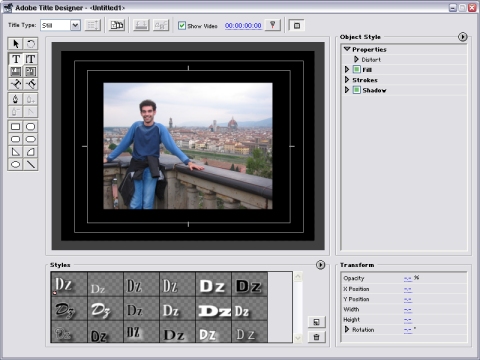480x360 pixels.
Task: Click the Browse fonts toolbar button
Action: click(x=161, y=25)
